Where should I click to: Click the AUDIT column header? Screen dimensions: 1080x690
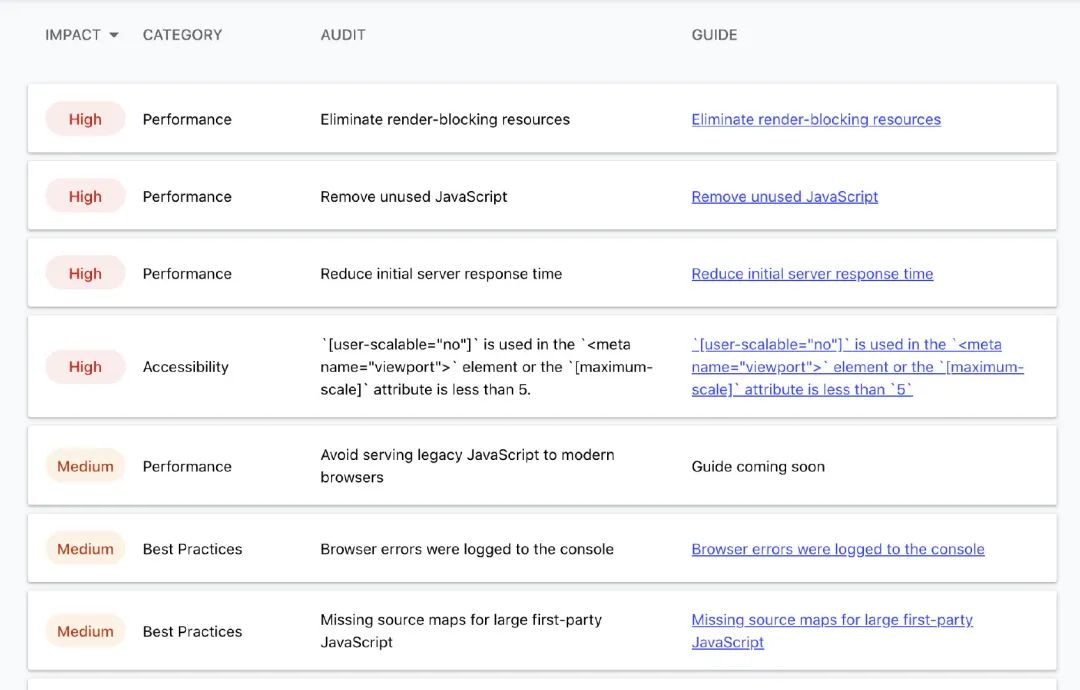click(x=343, y=35)
